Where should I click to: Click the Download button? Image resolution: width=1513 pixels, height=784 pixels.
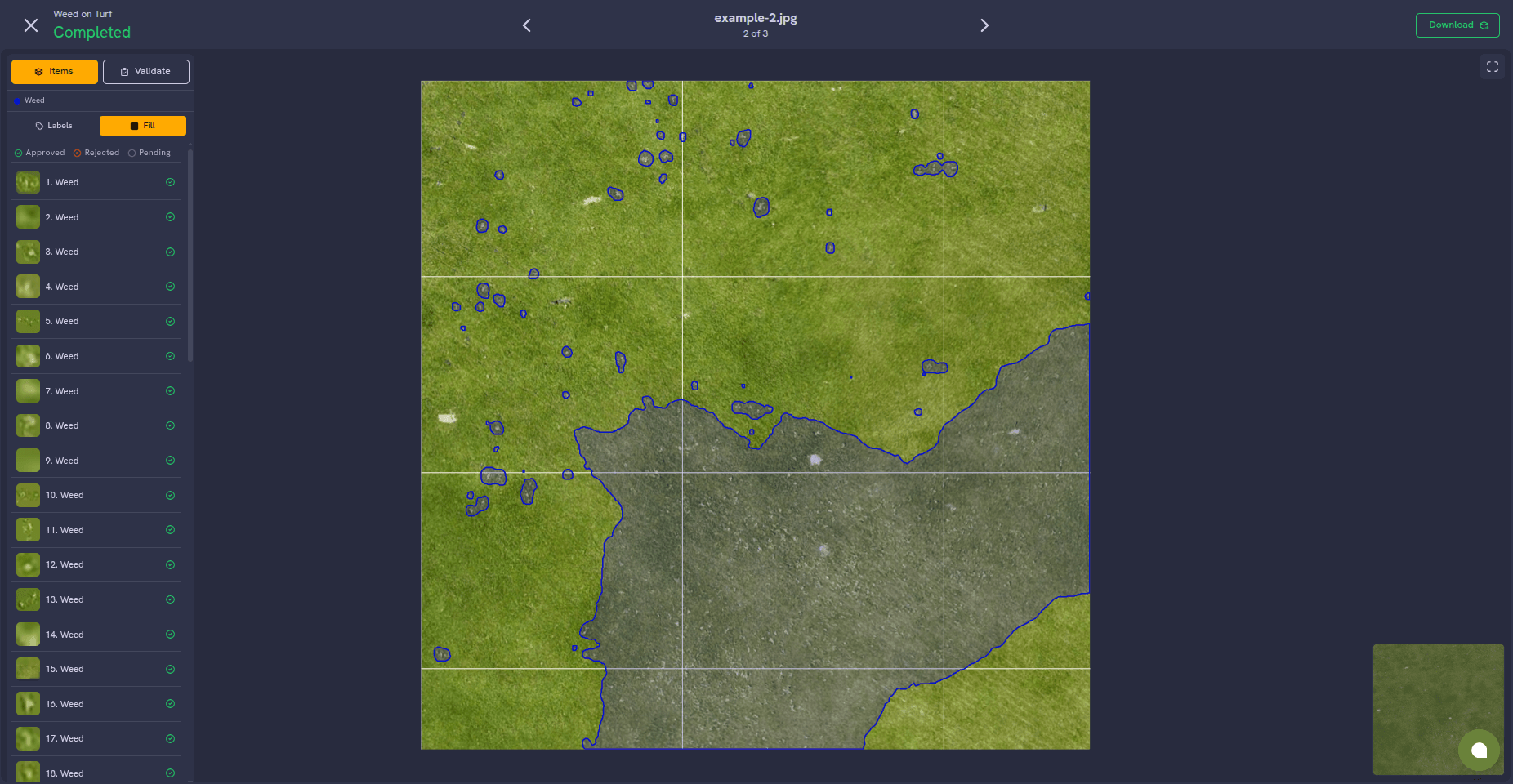coord(1457,25)
